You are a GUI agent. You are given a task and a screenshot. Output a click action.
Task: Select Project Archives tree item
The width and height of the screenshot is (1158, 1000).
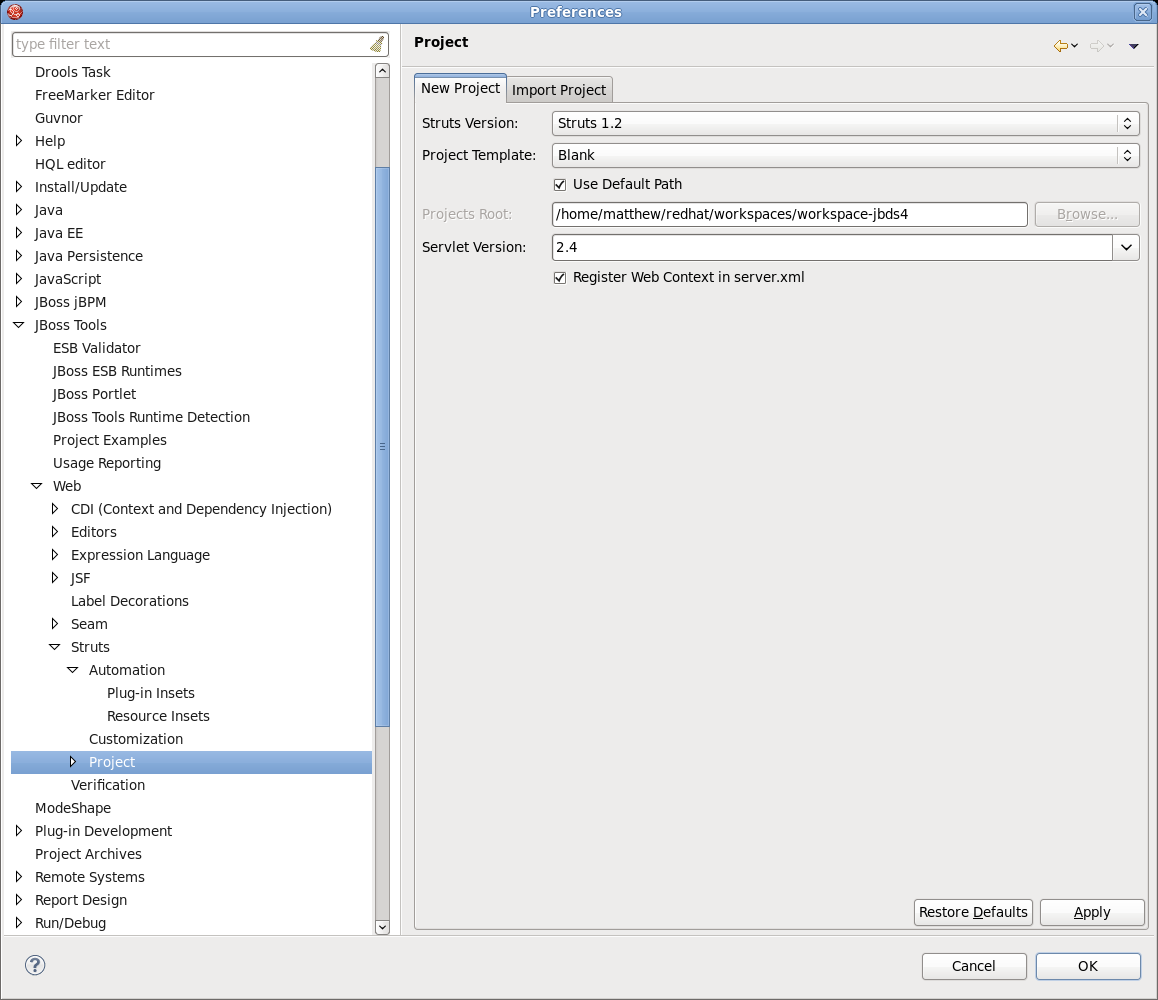88,854
